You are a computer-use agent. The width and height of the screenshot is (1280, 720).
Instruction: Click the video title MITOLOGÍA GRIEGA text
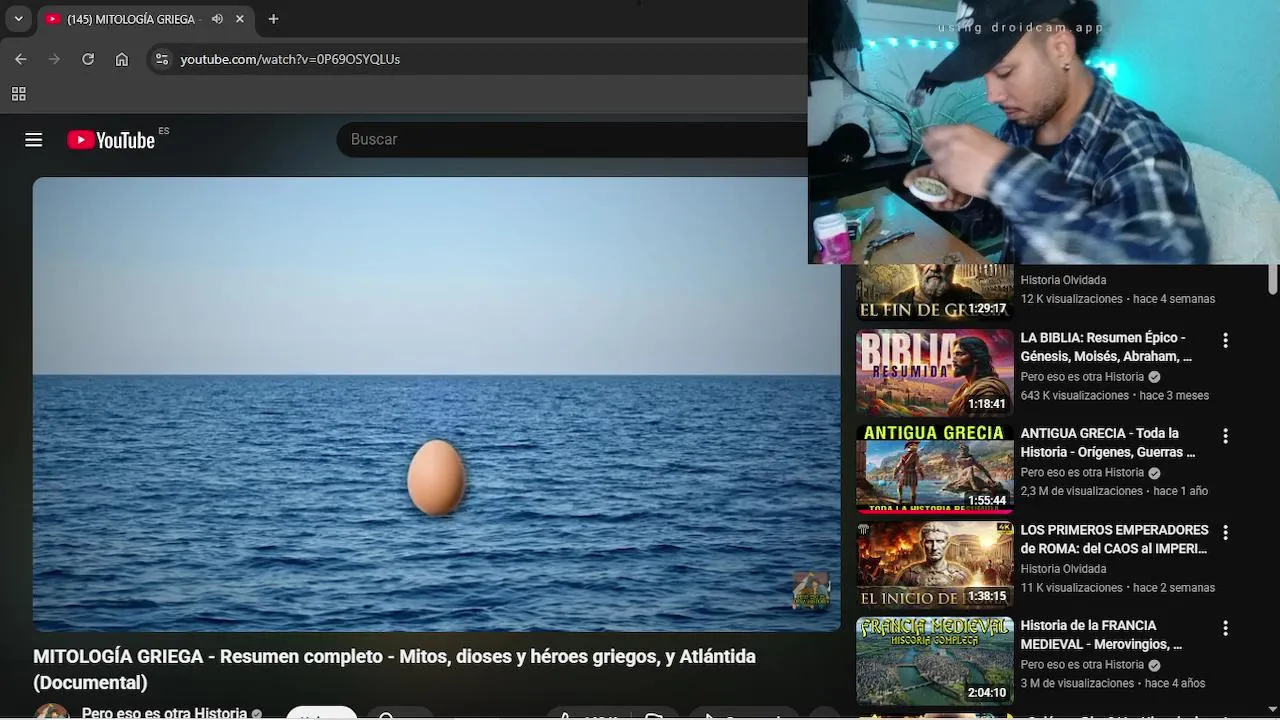coord(394,669)
